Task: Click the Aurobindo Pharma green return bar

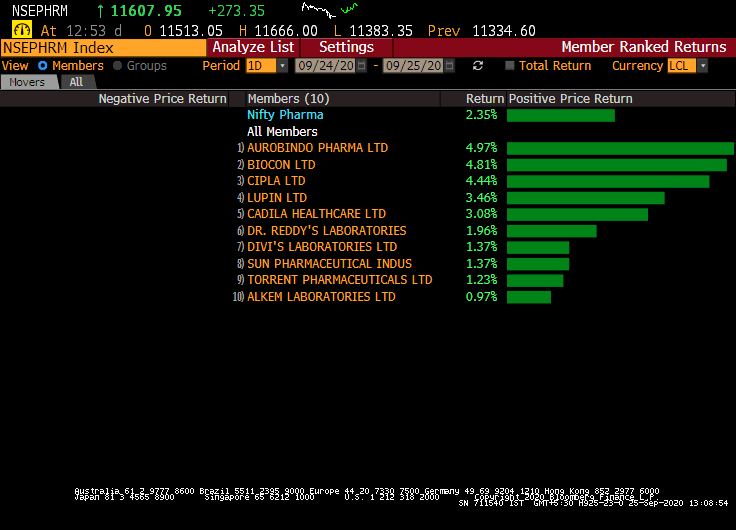Action: click(x=620, y=148)
